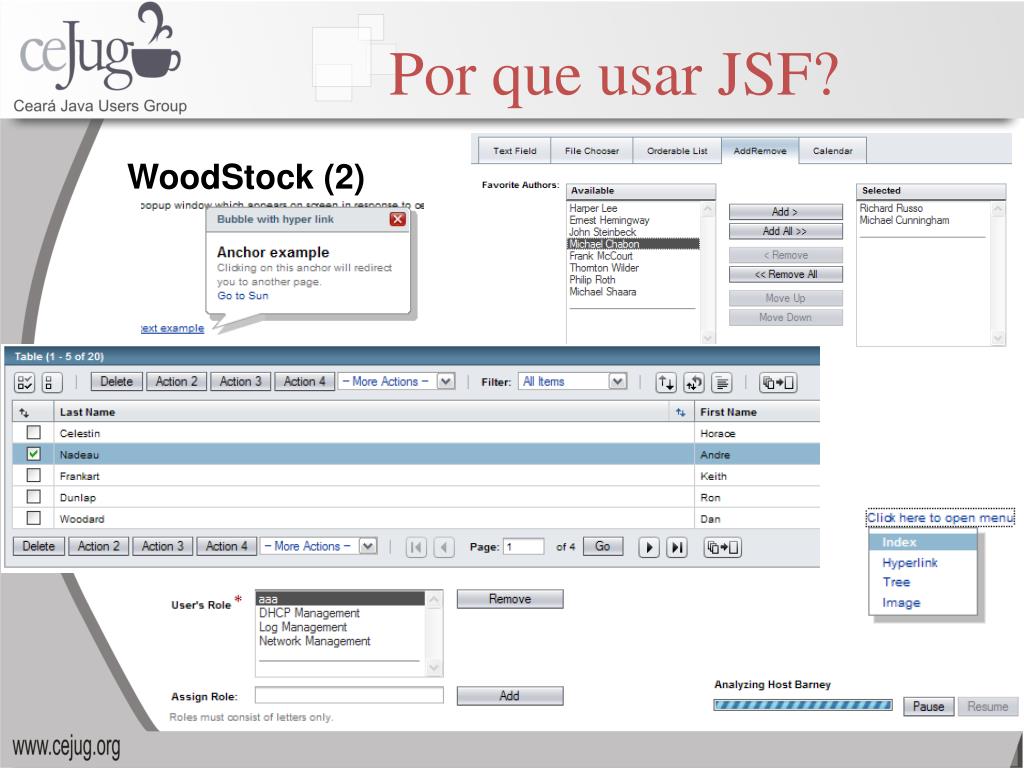Click the Analyzing Host Barney progress bar

(803, 705)
